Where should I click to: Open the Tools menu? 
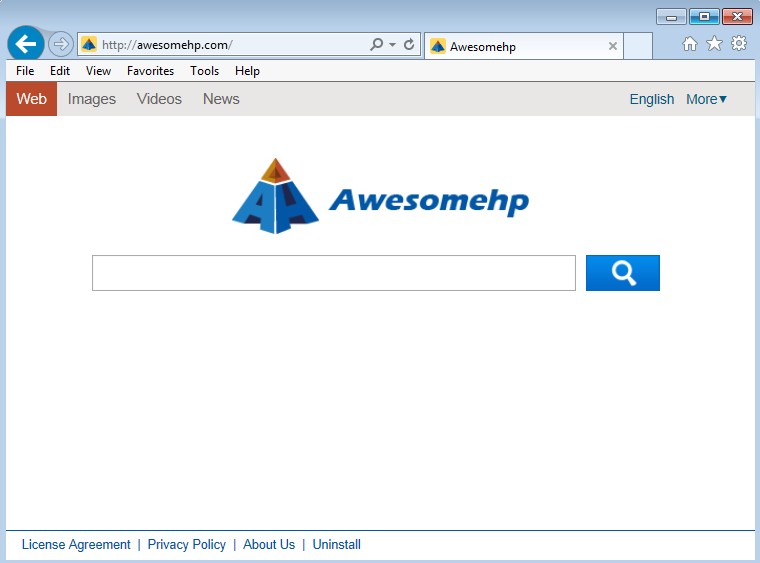click(x=205, y=71)
